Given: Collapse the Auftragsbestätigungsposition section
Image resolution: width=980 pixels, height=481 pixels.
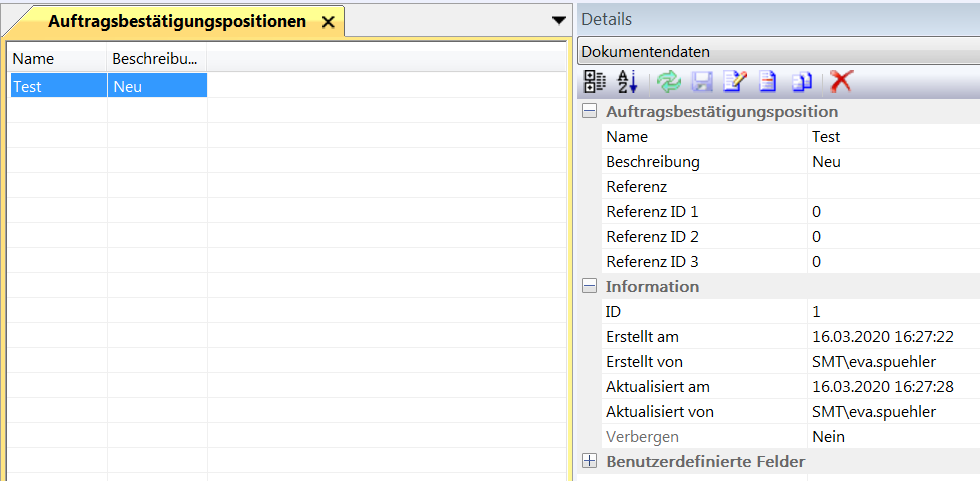Looking at the screenshot, I should coord(590,112).
